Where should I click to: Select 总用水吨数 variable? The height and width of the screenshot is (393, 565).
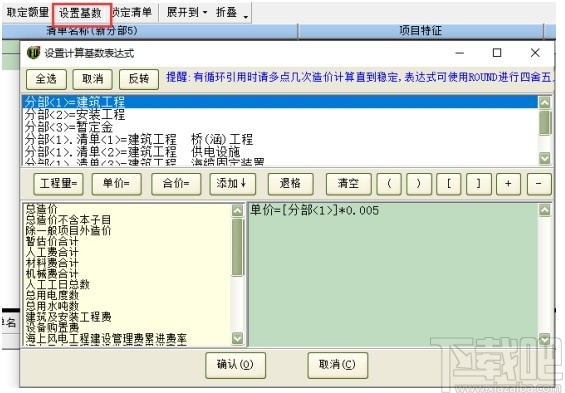click(x=52, y=306)
